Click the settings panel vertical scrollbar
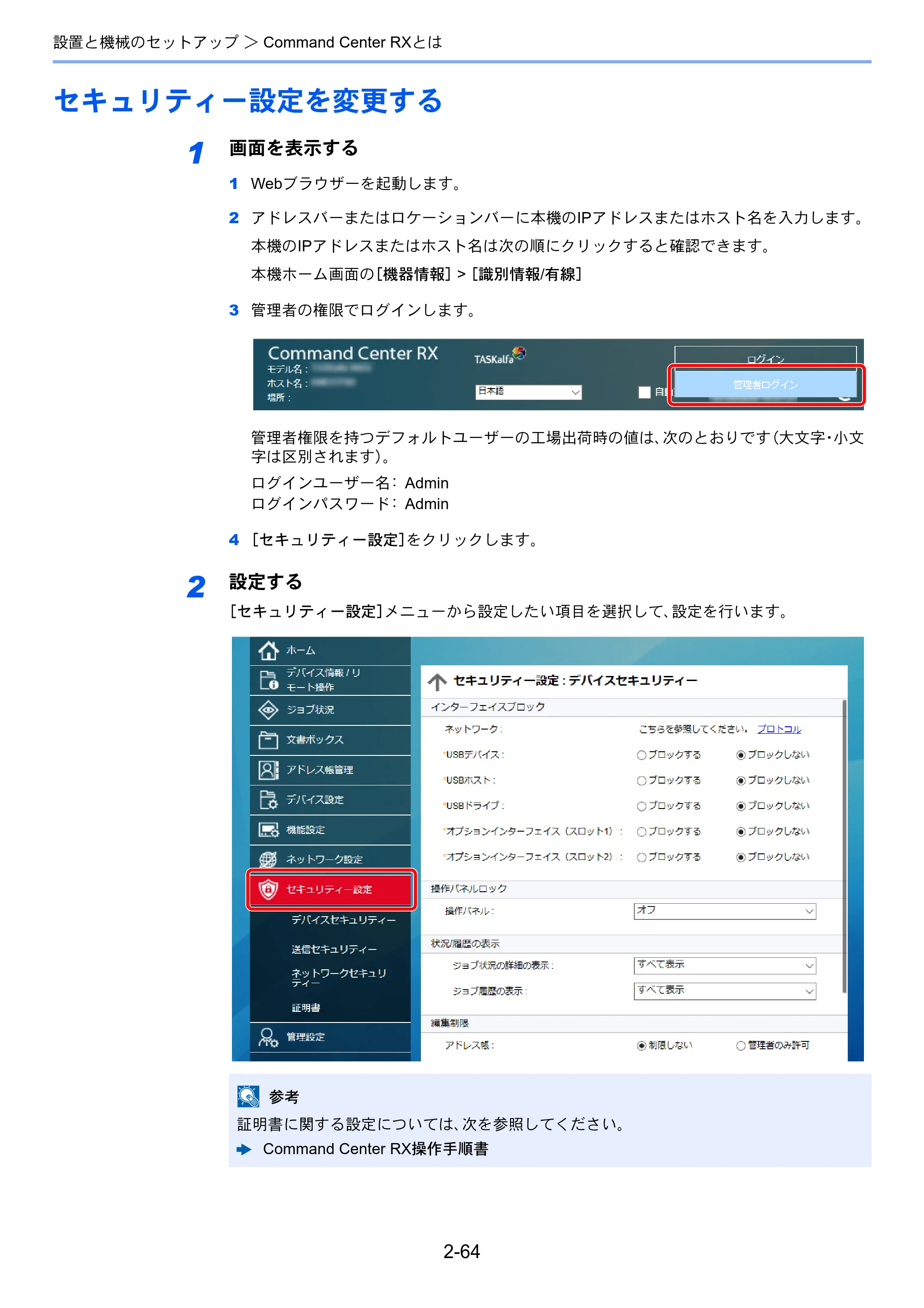The height and width of the screenshot is (1308, 924). click(844, 847)
